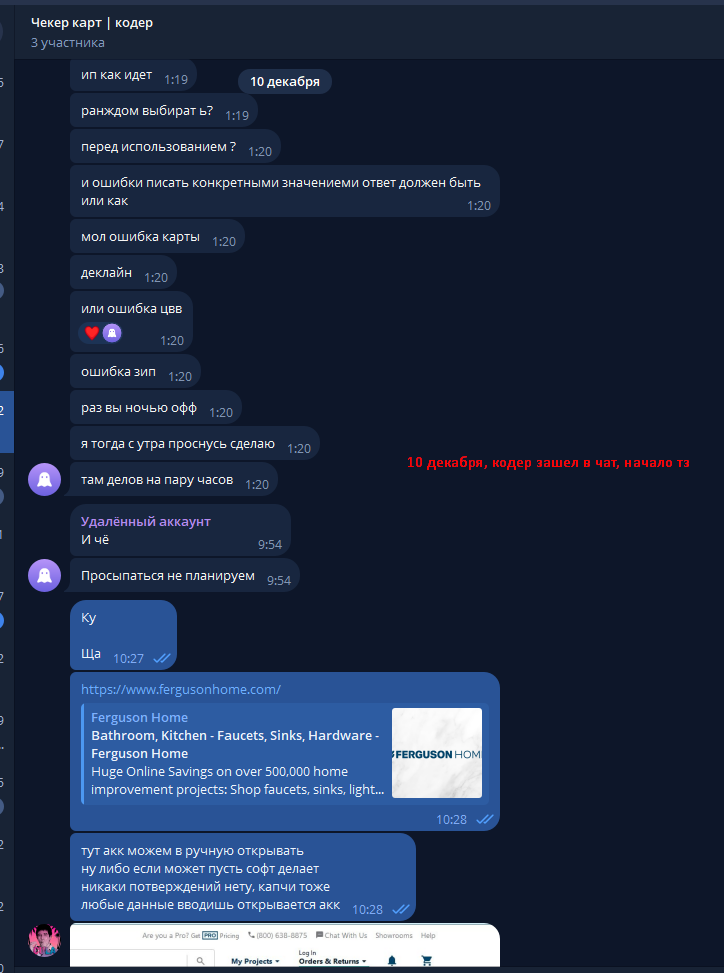This screenshot has width=724, height=973.
Task: Click the '10 декабря' date badge
Action: (x=285, y=82)
